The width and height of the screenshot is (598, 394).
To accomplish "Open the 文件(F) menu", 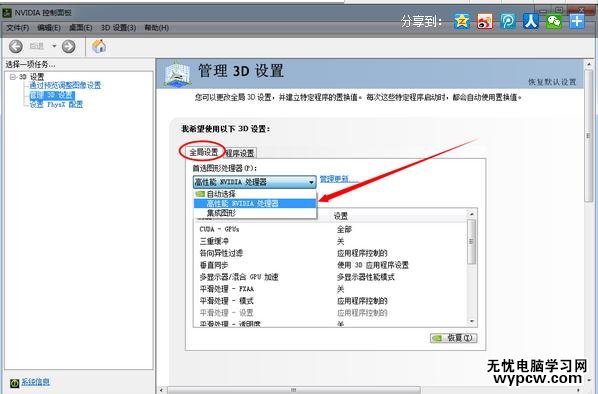I will 18,28.
